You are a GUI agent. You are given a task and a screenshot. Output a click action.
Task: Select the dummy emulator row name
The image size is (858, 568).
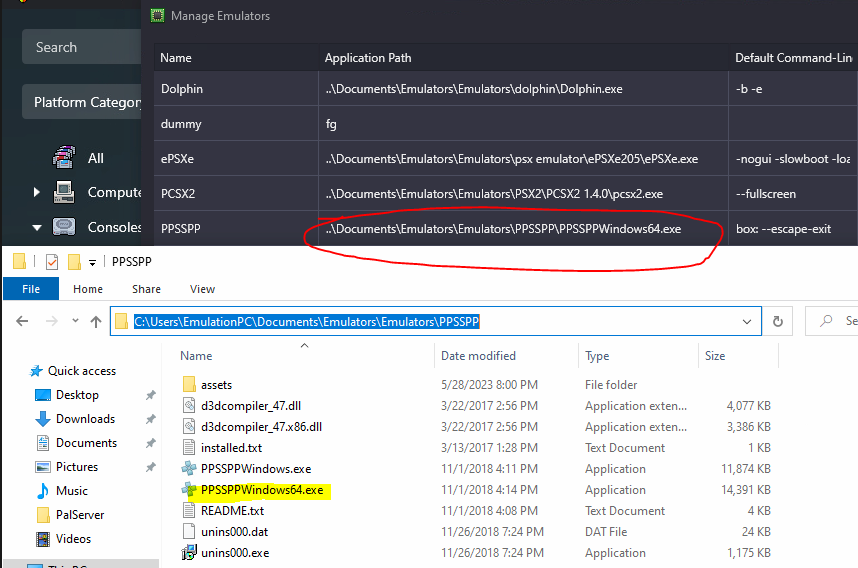click(x=181, y=124)
